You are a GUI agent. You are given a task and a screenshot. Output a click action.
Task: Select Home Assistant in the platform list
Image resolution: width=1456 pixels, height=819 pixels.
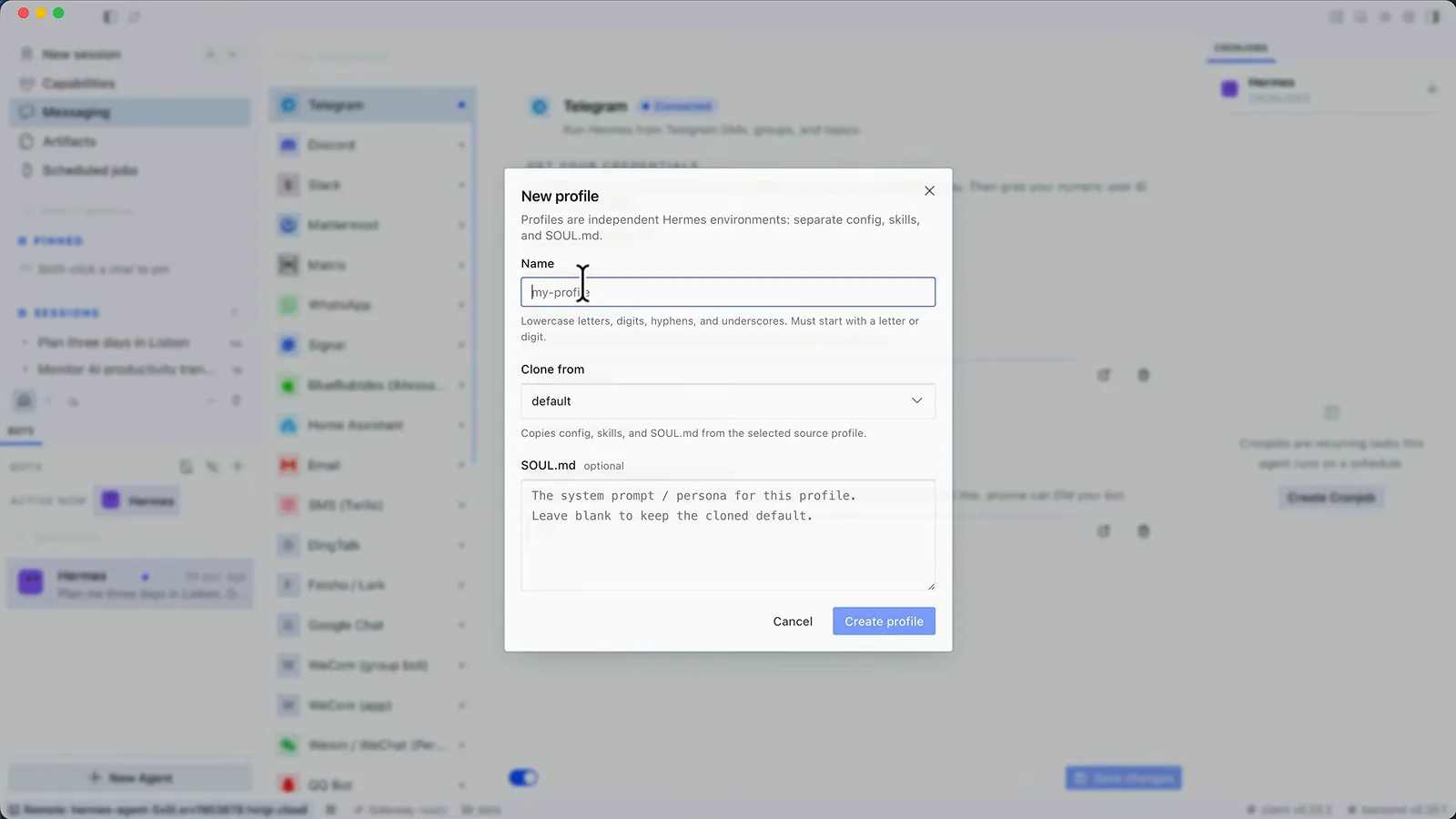coord(372,425)
